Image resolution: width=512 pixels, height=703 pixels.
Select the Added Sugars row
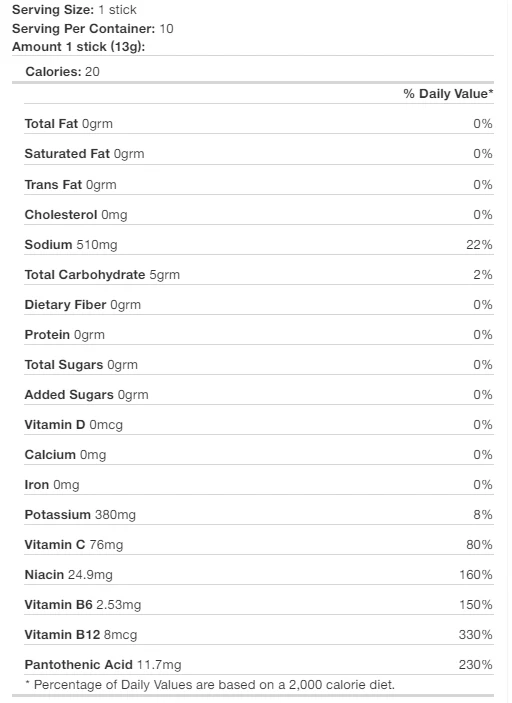tap(259, 395)
